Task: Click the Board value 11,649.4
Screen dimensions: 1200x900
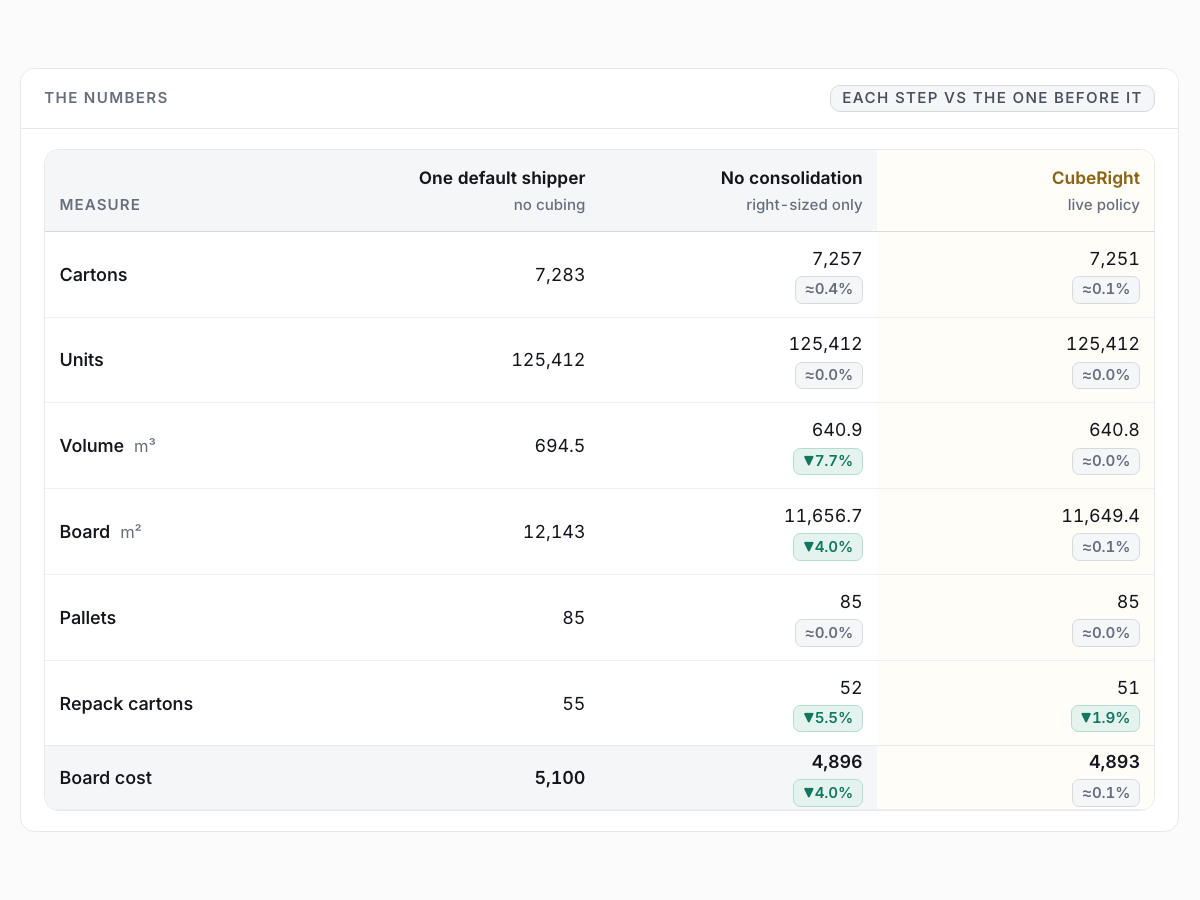Action: 1100,516
